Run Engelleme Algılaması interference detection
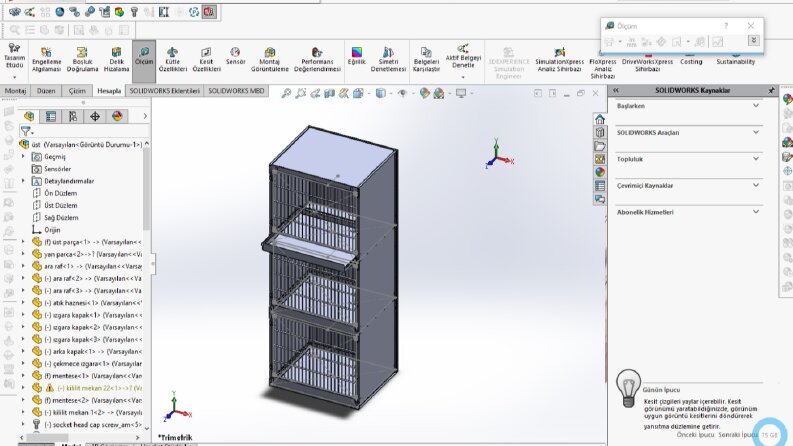This screenshot has height=446, width=793. click(46, 60)
